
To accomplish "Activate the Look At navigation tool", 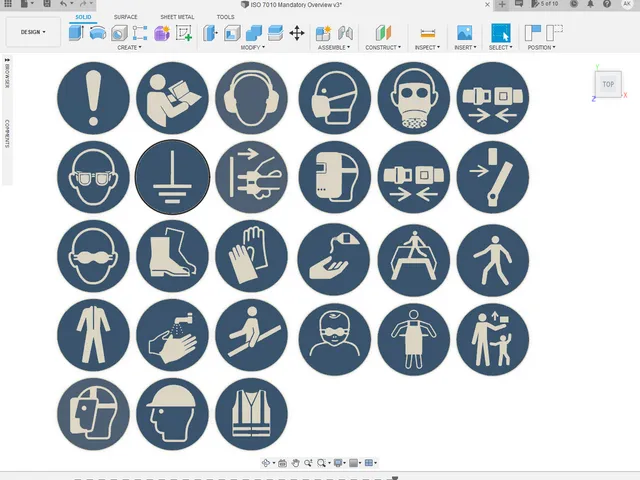I will tap(282, 463).
